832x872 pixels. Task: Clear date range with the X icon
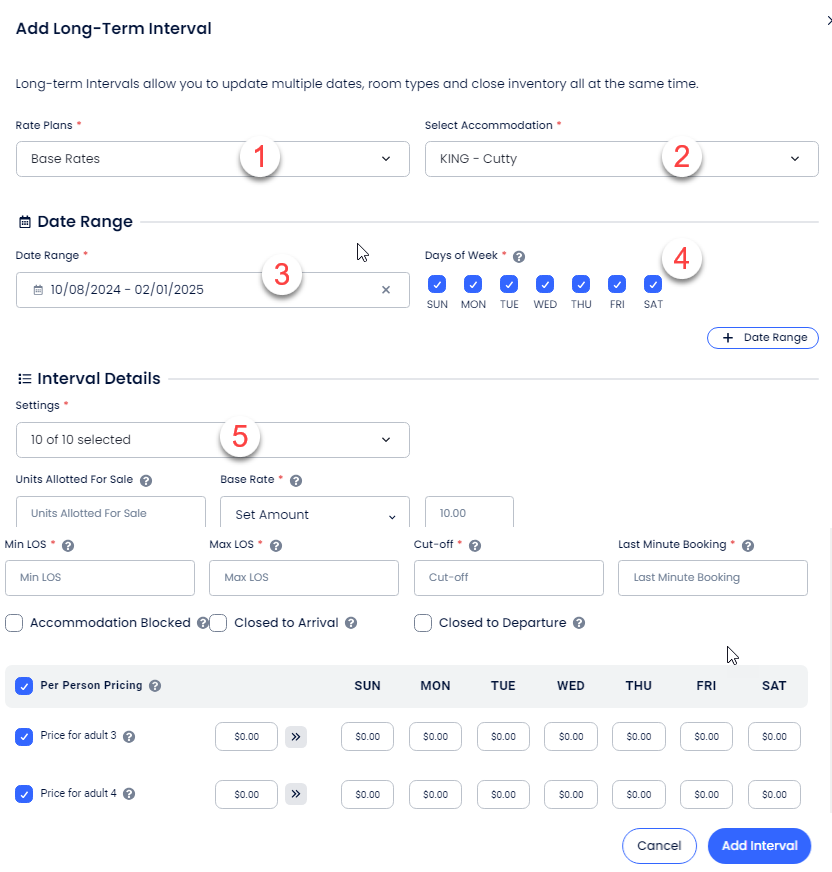point(386,290)
